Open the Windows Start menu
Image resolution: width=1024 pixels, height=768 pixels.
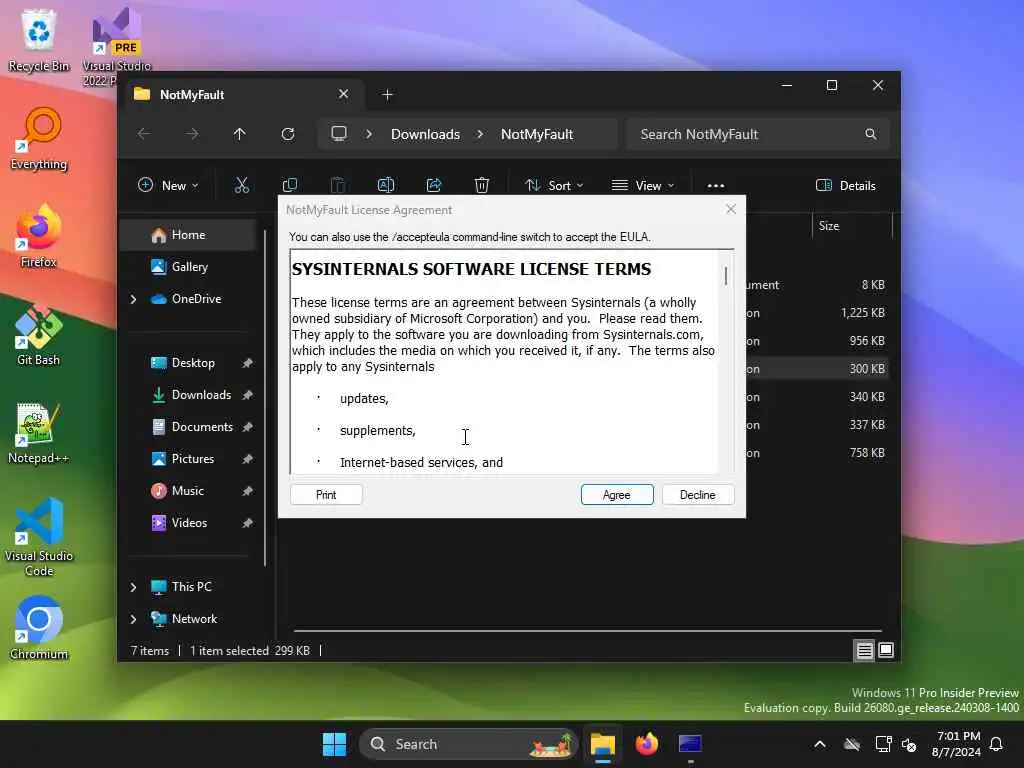(334, 744)
